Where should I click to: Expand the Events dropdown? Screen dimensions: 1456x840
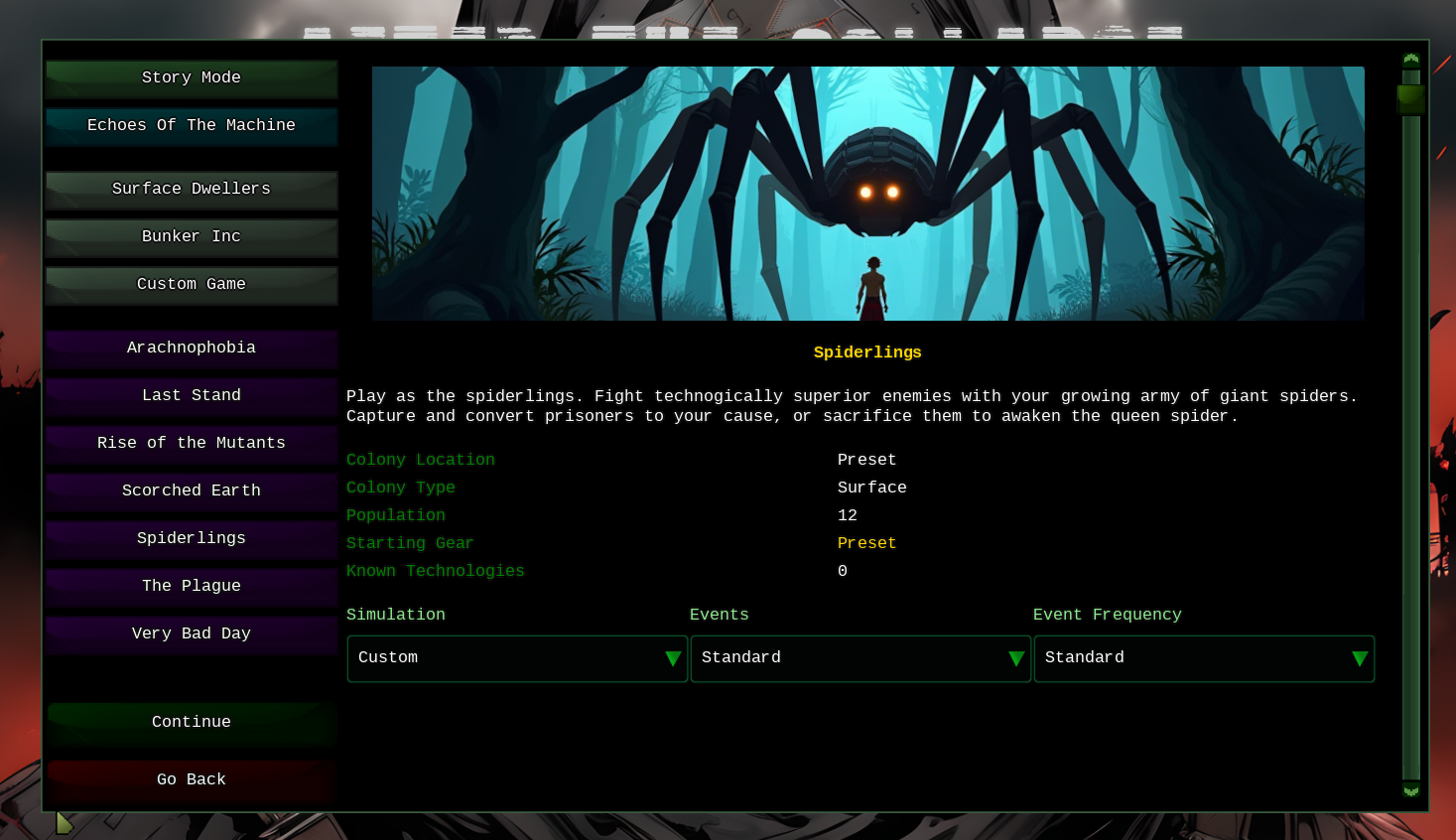coord(860,658)
